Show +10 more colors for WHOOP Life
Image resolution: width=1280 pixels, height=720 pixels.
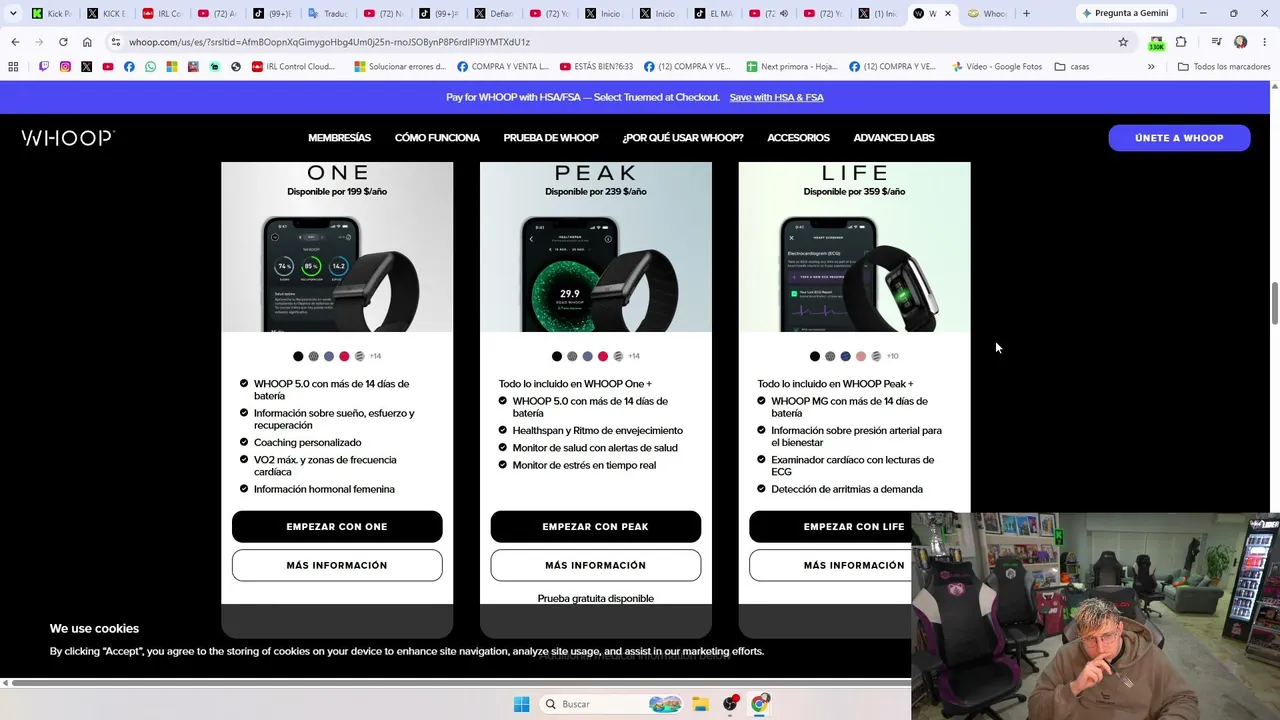click(892, 356)
